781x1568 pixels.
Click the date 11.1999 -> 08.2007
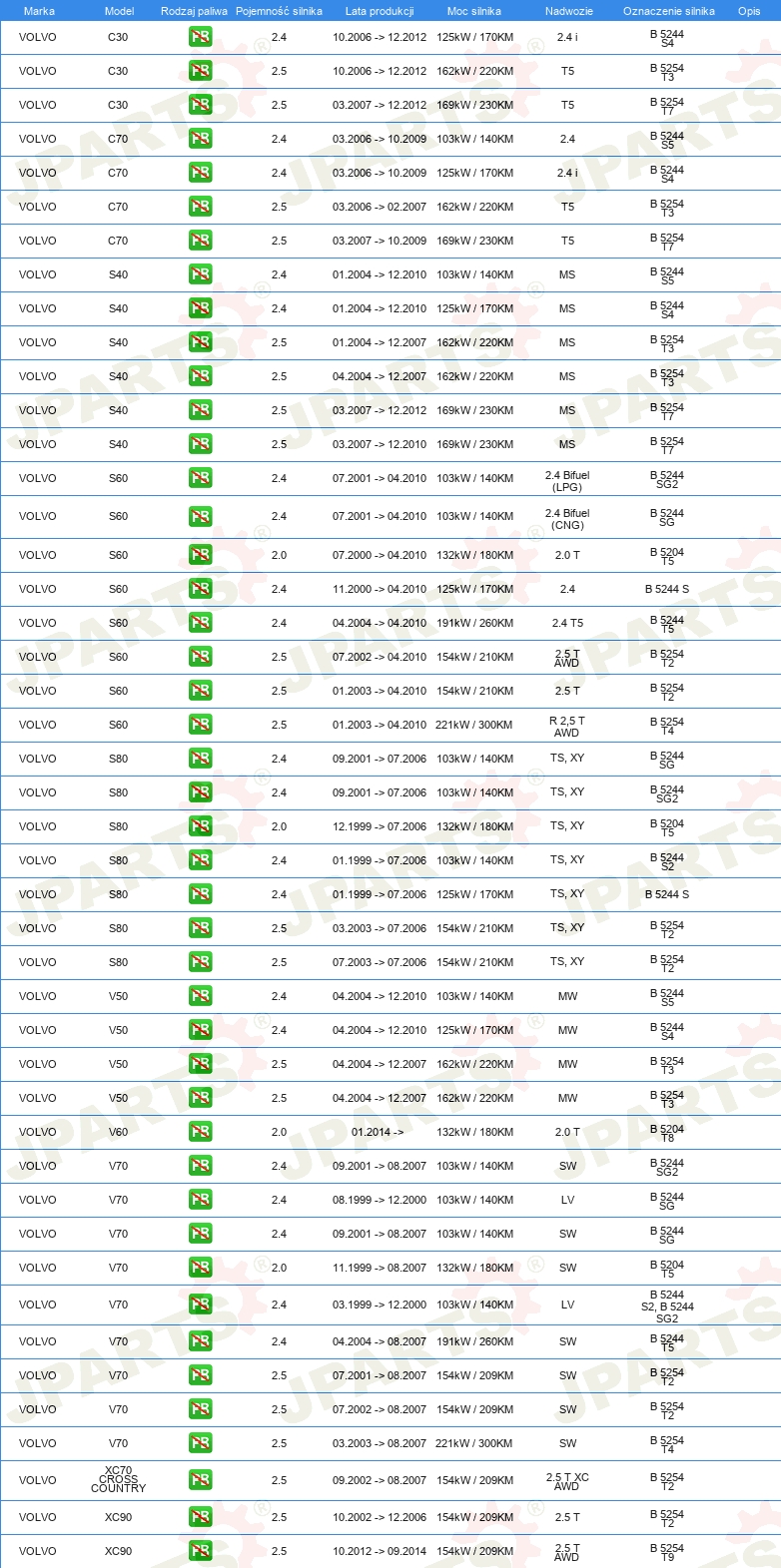(x=380, y=1268)
